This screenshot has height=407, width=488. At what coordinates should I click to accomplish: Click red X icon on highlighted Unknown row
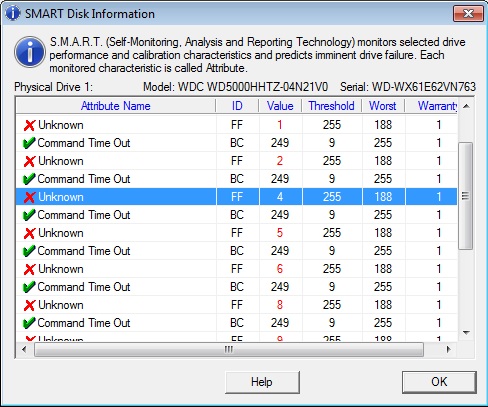(29, 197)
